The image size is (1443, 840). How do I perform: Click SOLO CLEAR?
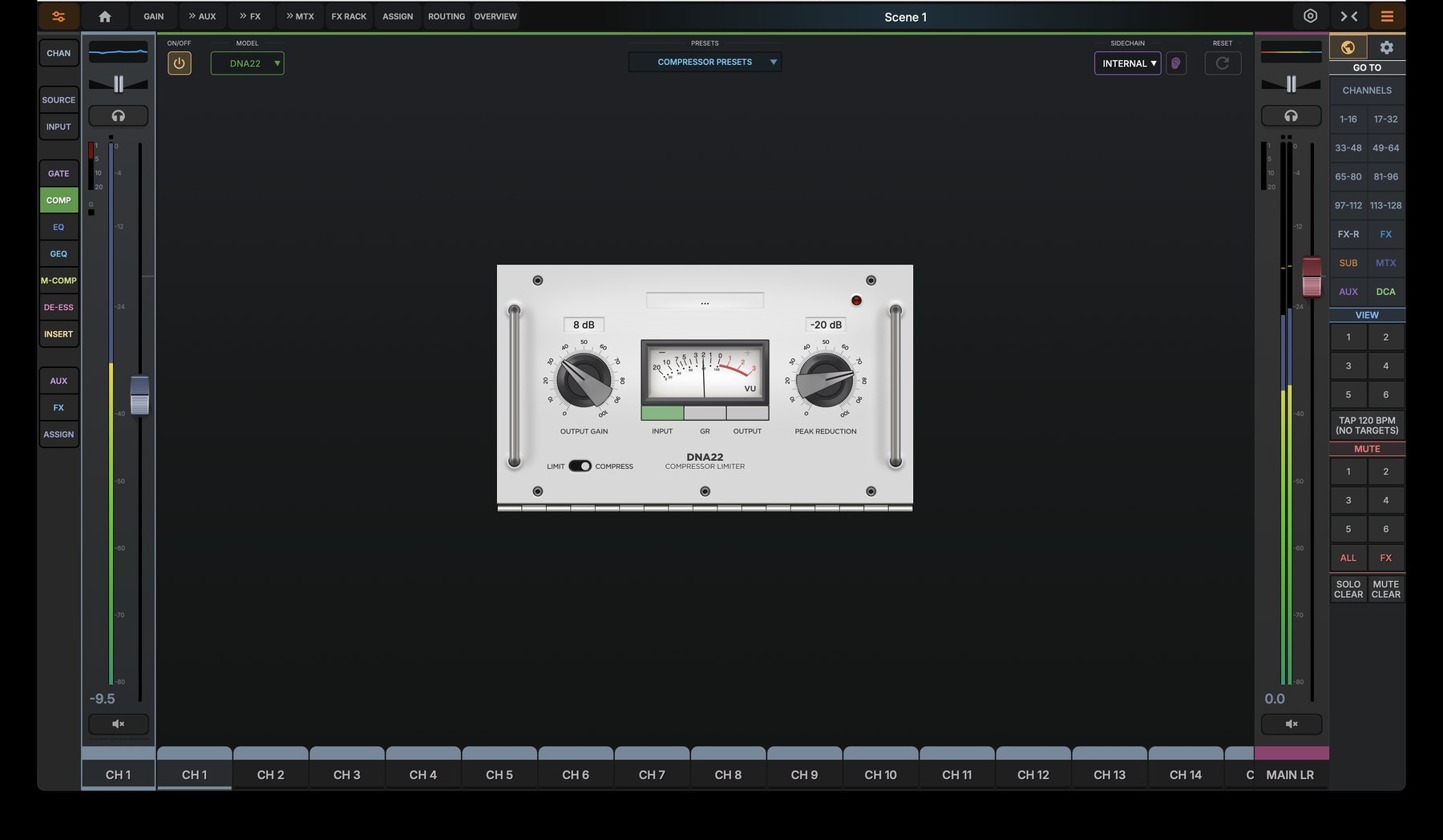(x=1348, y=589)
